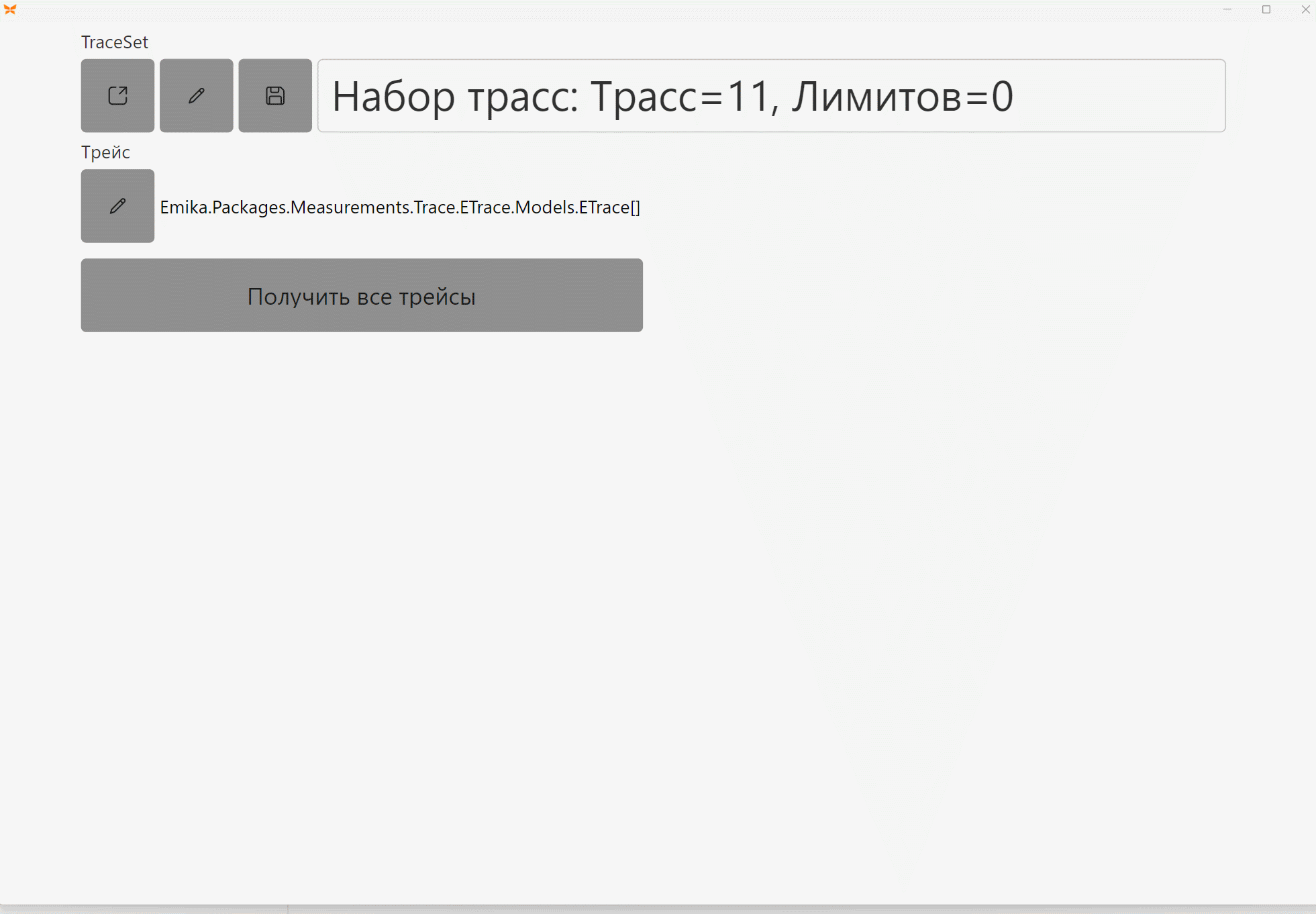Maximize the application window
The image size is (1316, 914).
pos(1266,9)
